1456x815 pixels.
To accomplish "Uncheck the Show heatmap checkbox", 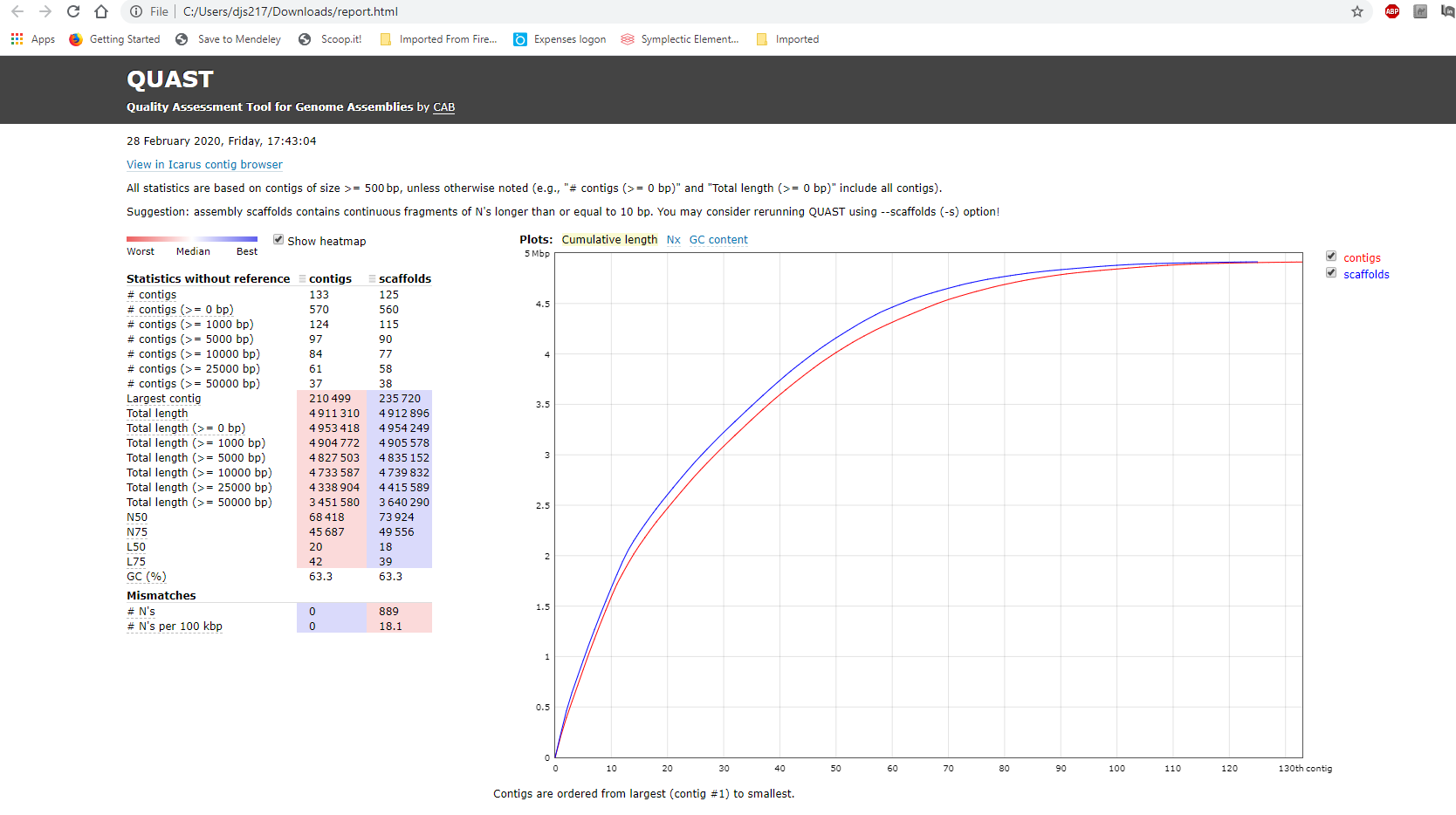I will pyautogui.click(x=278, y=240).
